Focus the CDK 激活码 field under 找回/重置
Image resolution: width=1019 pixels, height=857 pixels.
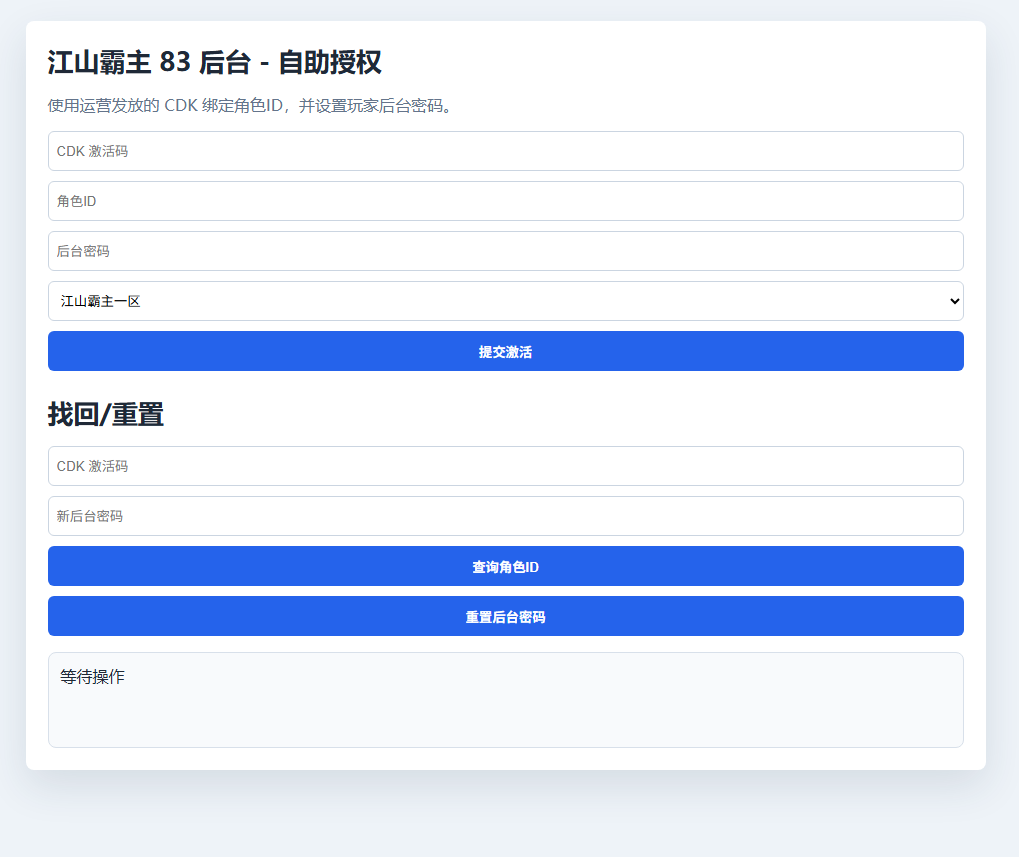[506, 466]
